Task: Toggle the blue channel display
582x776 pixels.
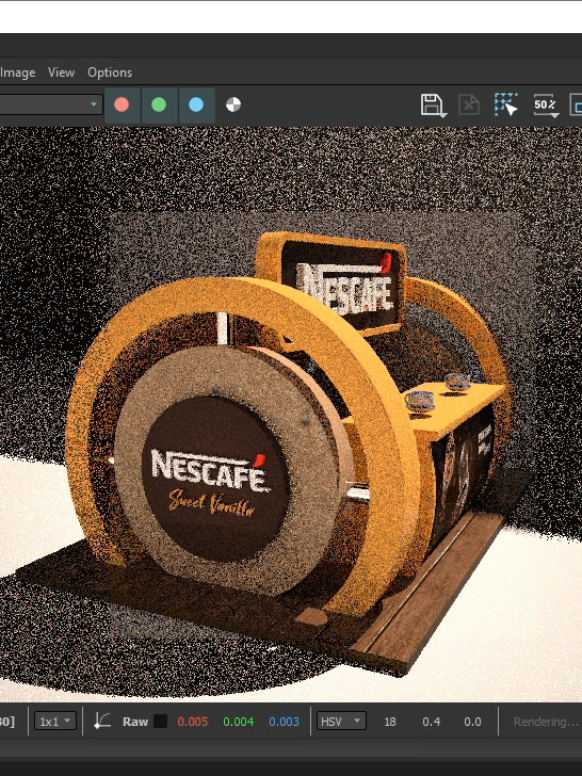Action: (196, 105)
